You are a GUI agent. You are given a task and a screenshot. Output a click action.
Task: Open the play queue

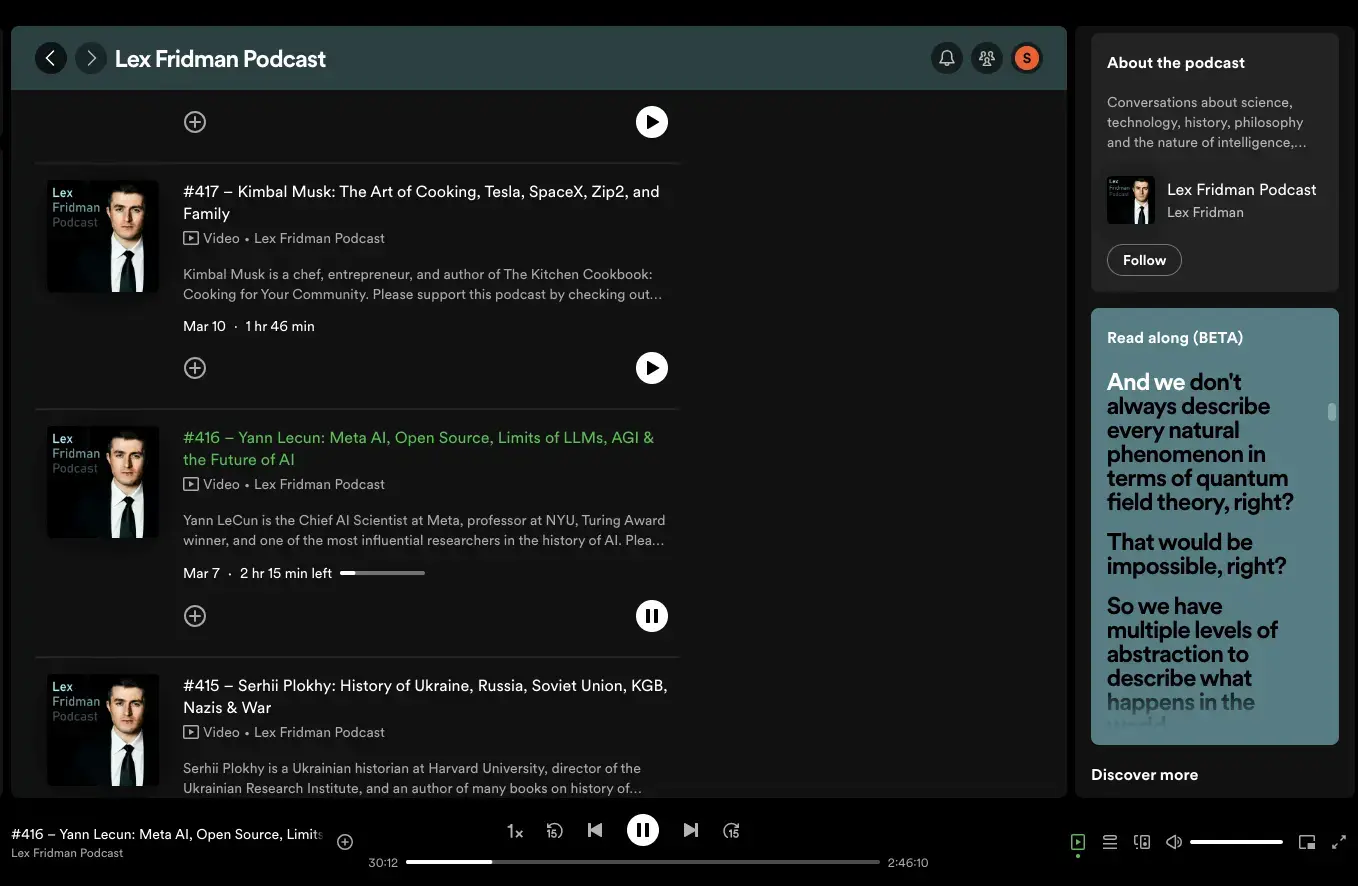pyautogui.click(x=1110, y=841)
